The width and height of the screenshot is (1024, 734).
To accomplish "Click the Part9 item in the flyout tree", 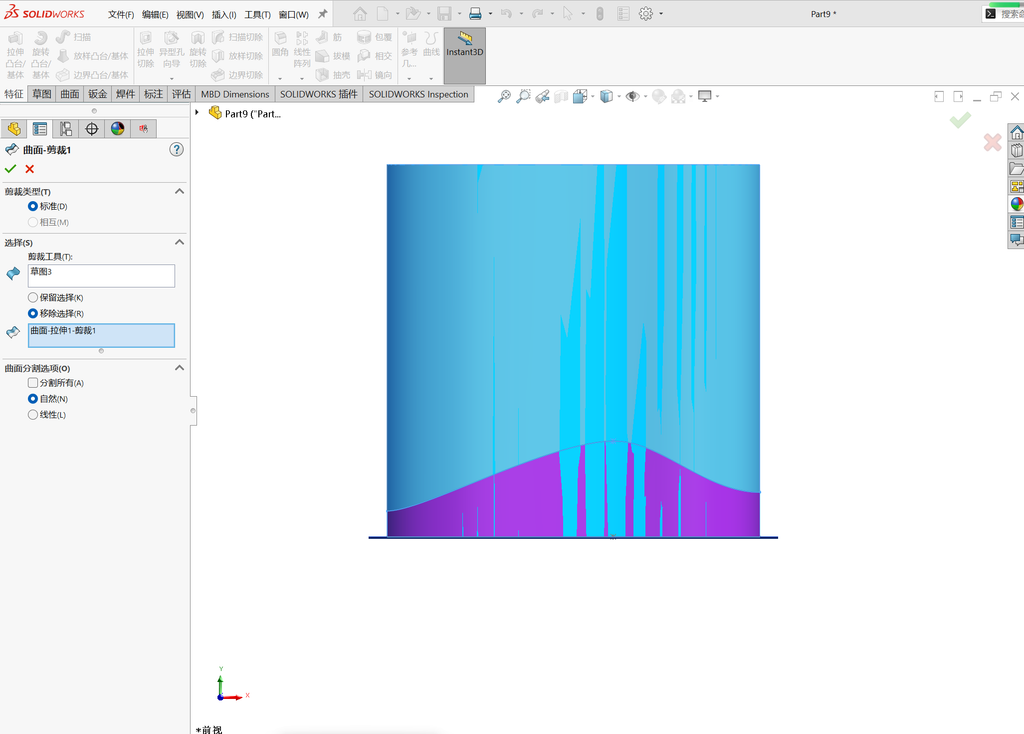I will pos(246,114).
